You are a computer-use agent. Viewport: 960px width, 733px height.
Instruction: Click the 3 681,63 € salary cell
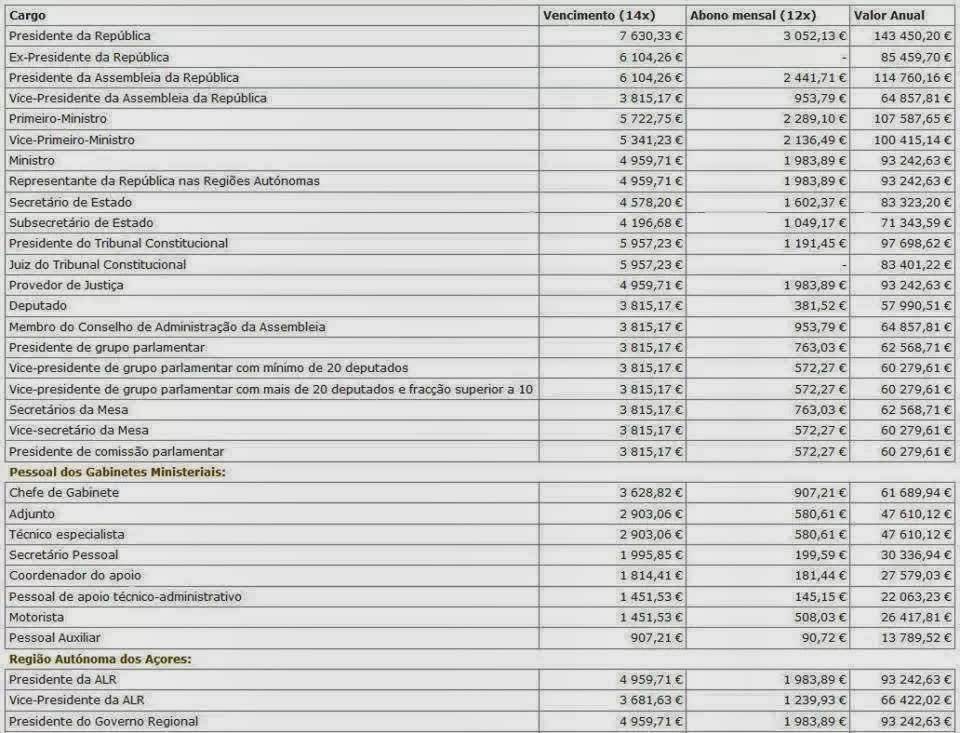click(x=651, y=701)
